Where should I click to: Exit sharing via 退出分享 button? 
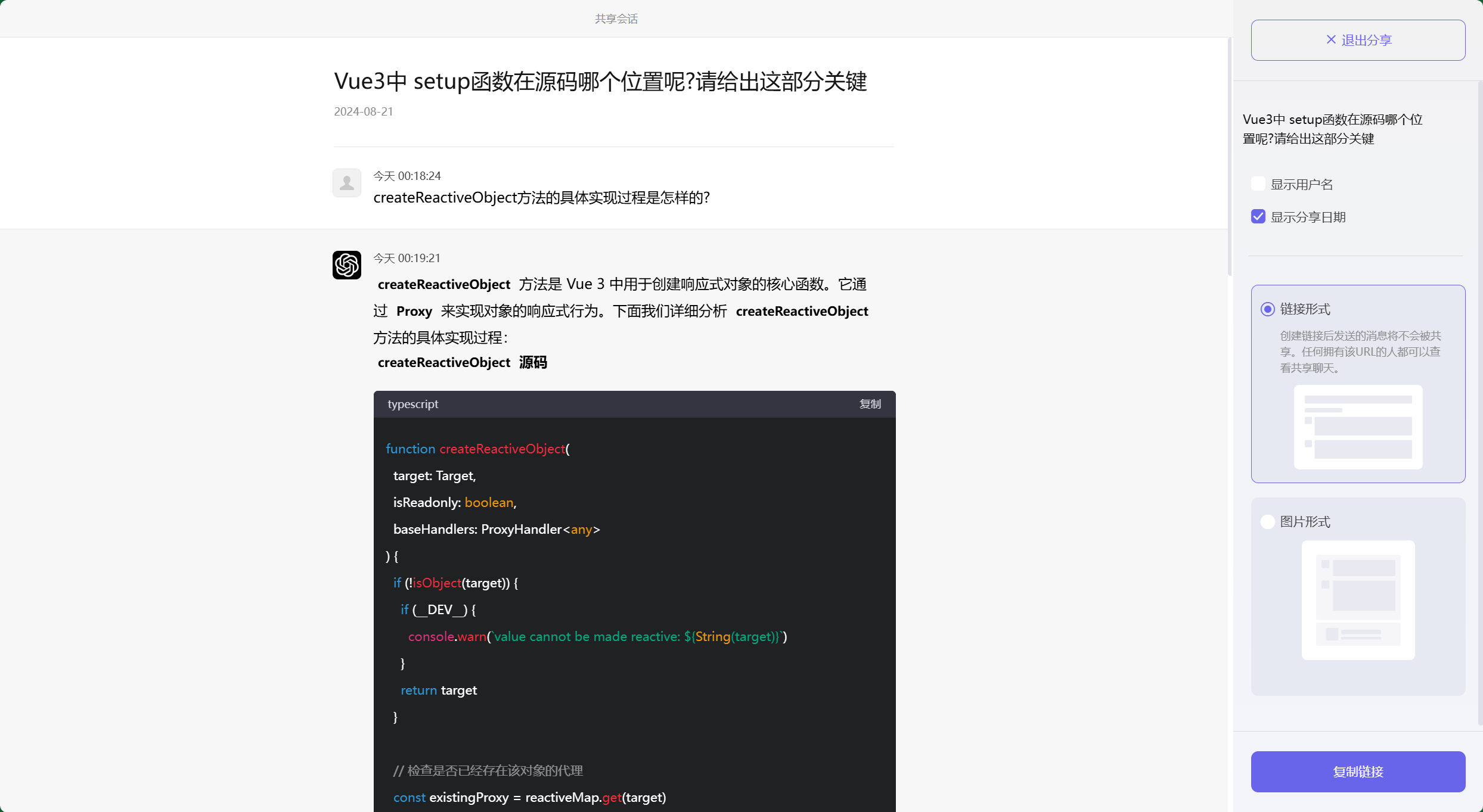(x=1359, y=39)
